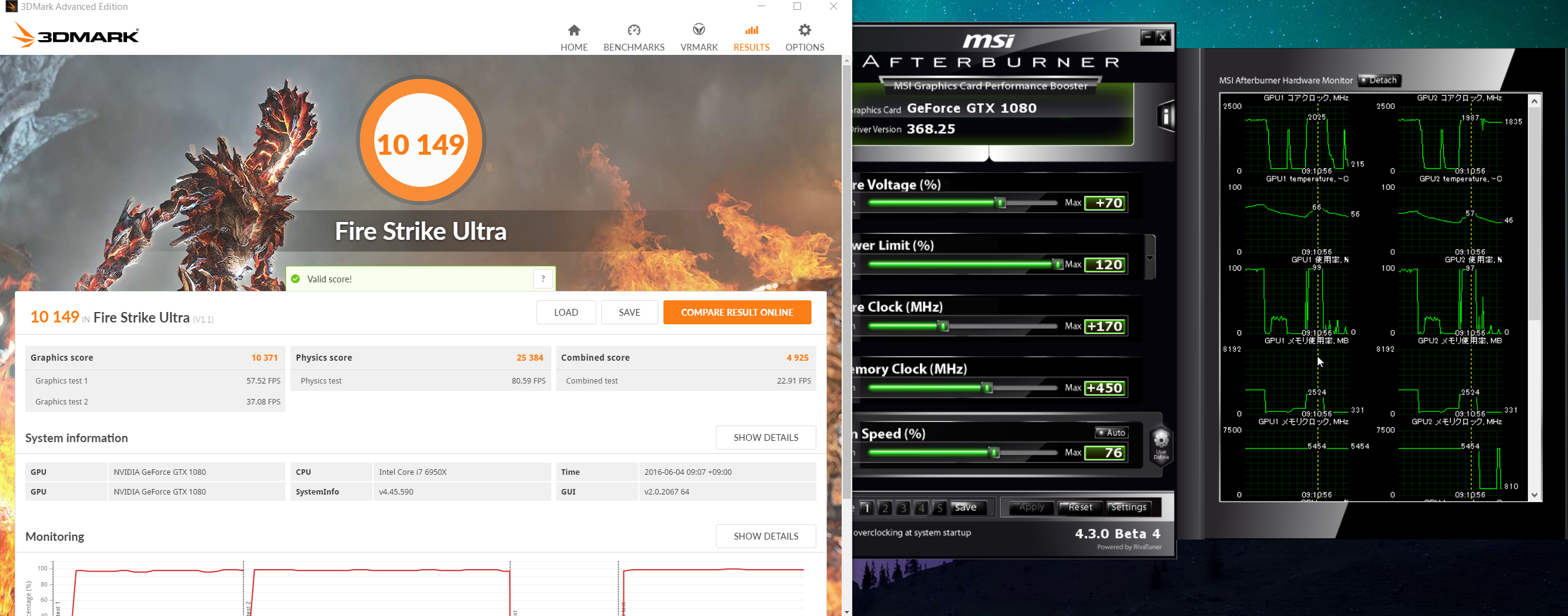This screenshot has width=1568, height=616.
Task: Select Afterburner profile slot 4
Action: (921, 507)
